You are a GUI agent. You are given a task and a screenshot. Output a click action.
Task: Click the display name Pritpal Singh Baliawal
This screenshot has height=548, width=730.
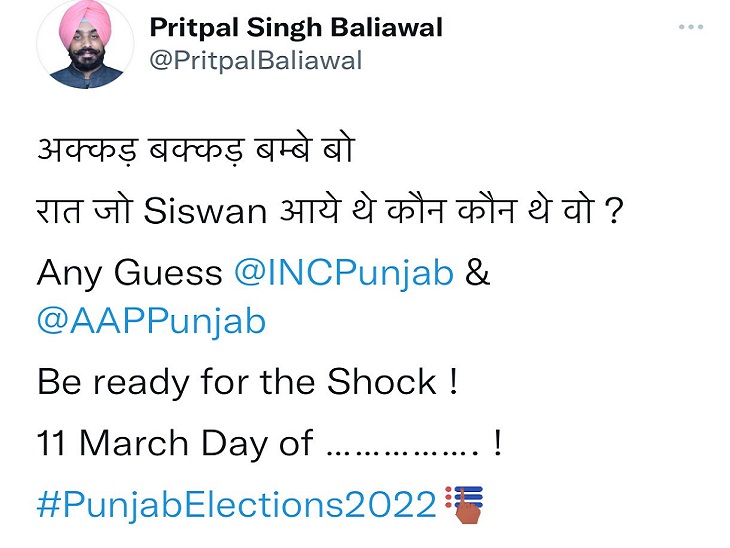294,27
